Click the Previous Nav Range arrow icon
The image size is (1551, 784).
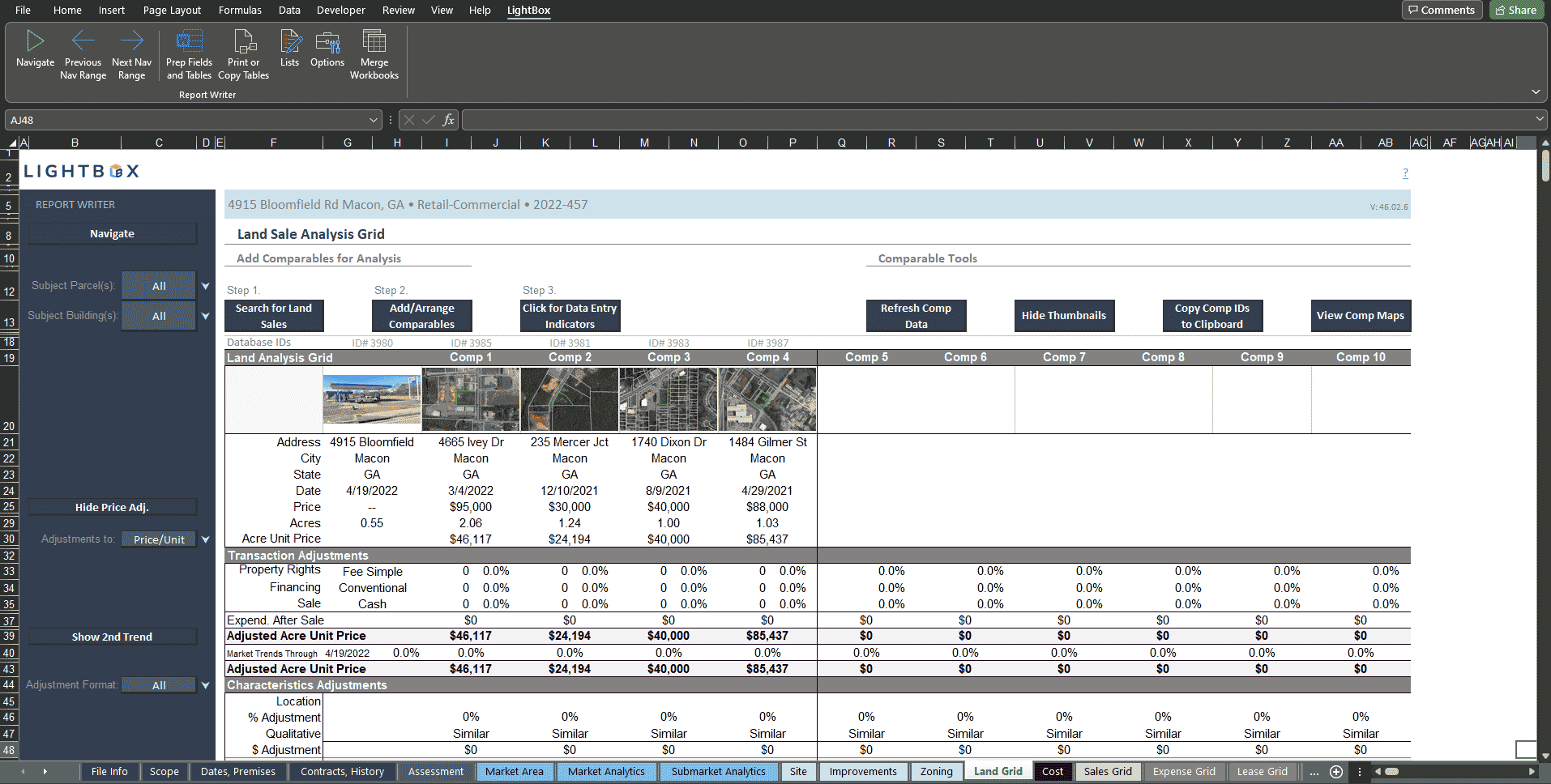tap(83, 40)
